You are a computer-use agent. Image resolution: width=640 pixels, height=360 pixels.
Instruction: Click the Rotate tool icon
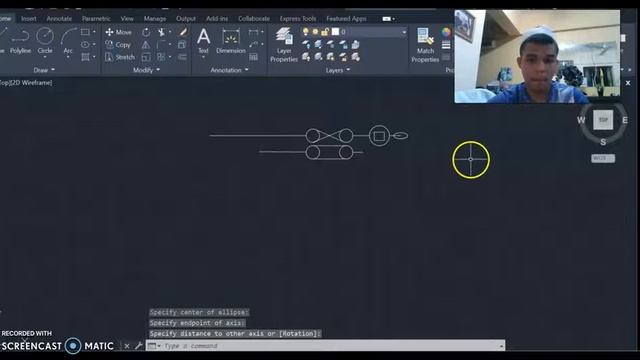(146, 32)
